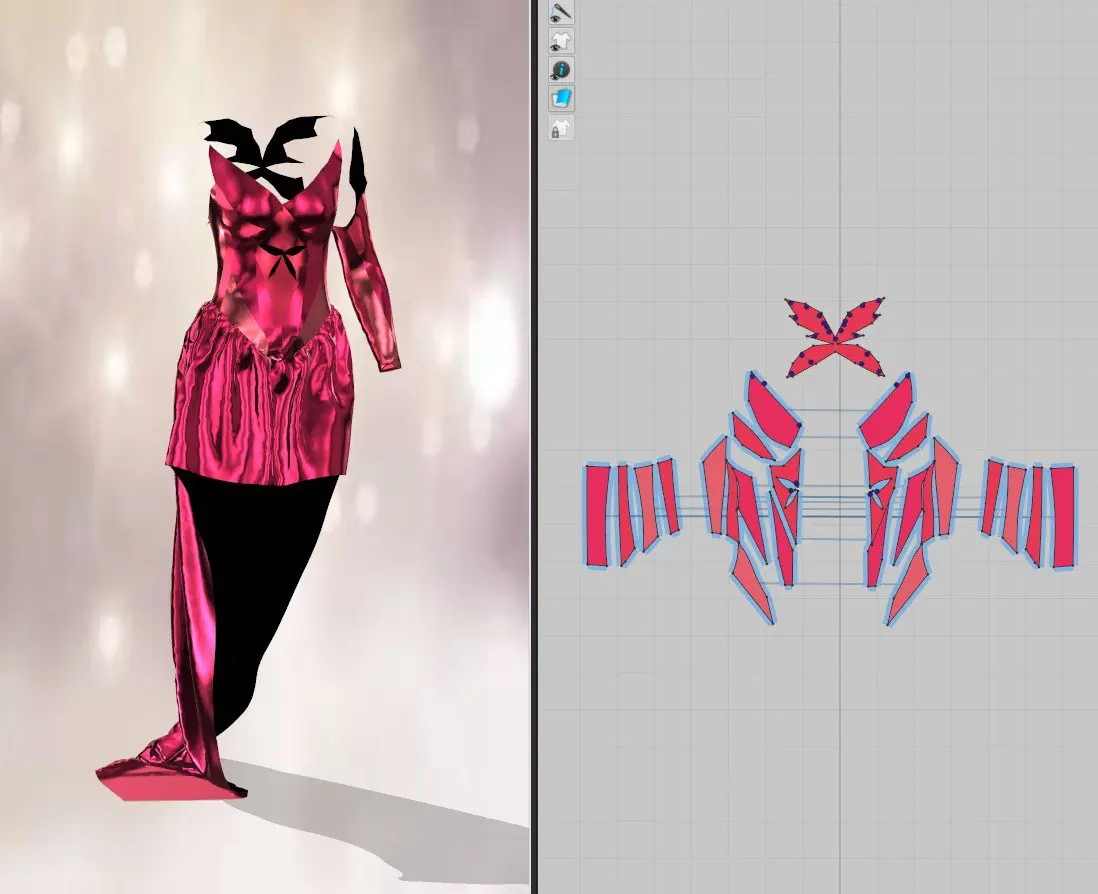Screen dimensions: 1098x894
Task: Click the locked t-shirt pattern icon
Action: click(561, 129)
